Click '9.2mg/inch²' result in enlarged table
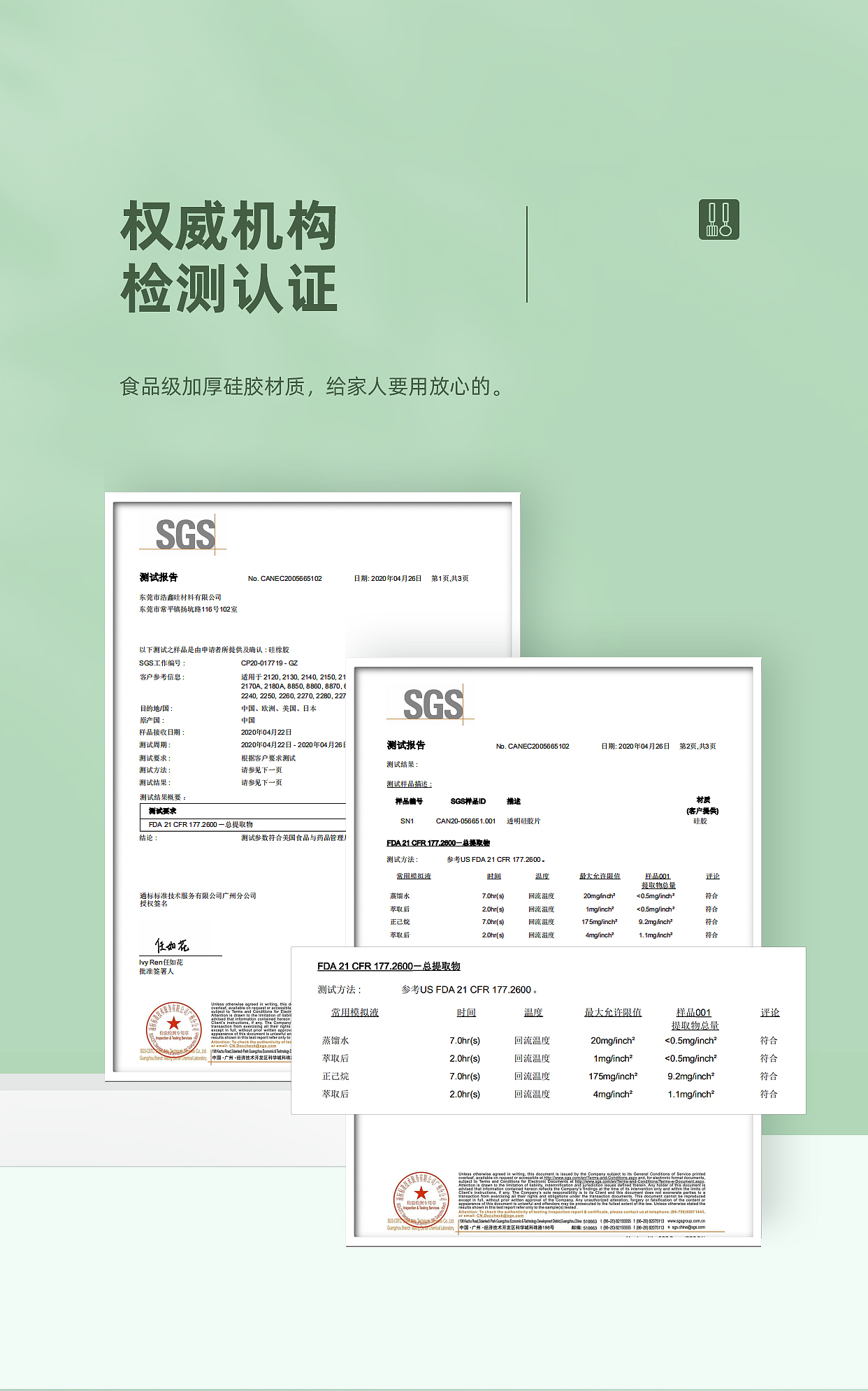The image size is (868, 1391). click(x=691, y=1076)
